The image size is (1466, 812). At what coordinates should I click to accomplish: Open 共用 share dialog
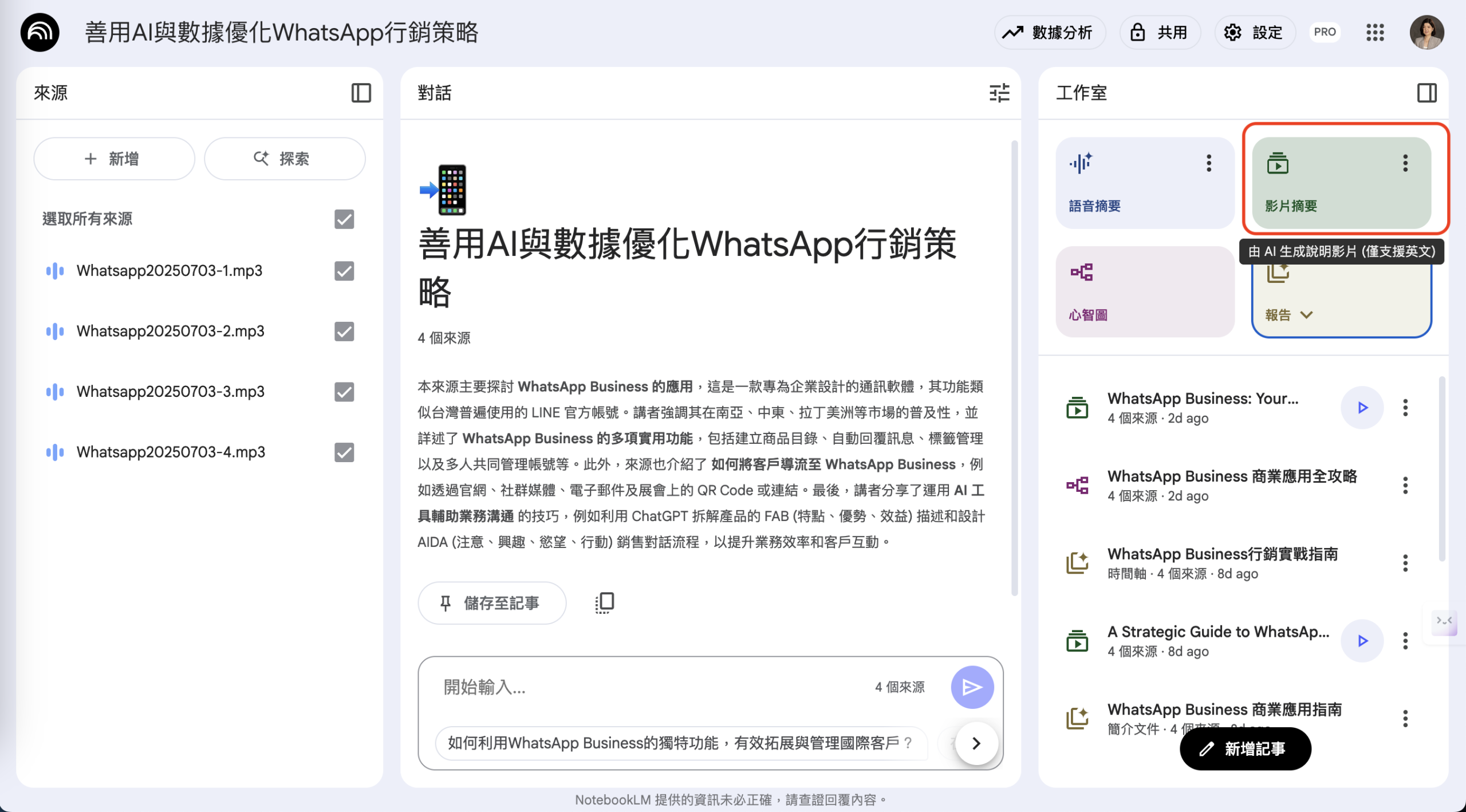tap(1160, 33)
